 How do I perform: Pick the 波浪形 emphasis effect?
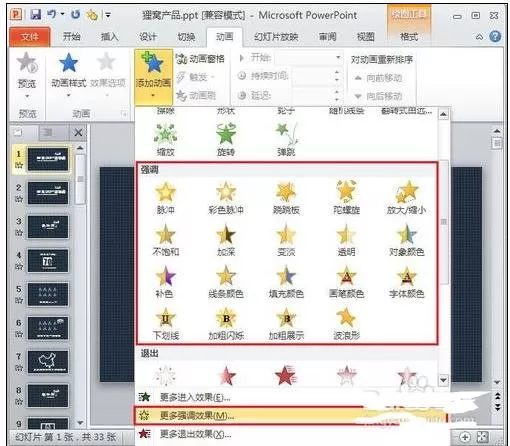(346, 324)
